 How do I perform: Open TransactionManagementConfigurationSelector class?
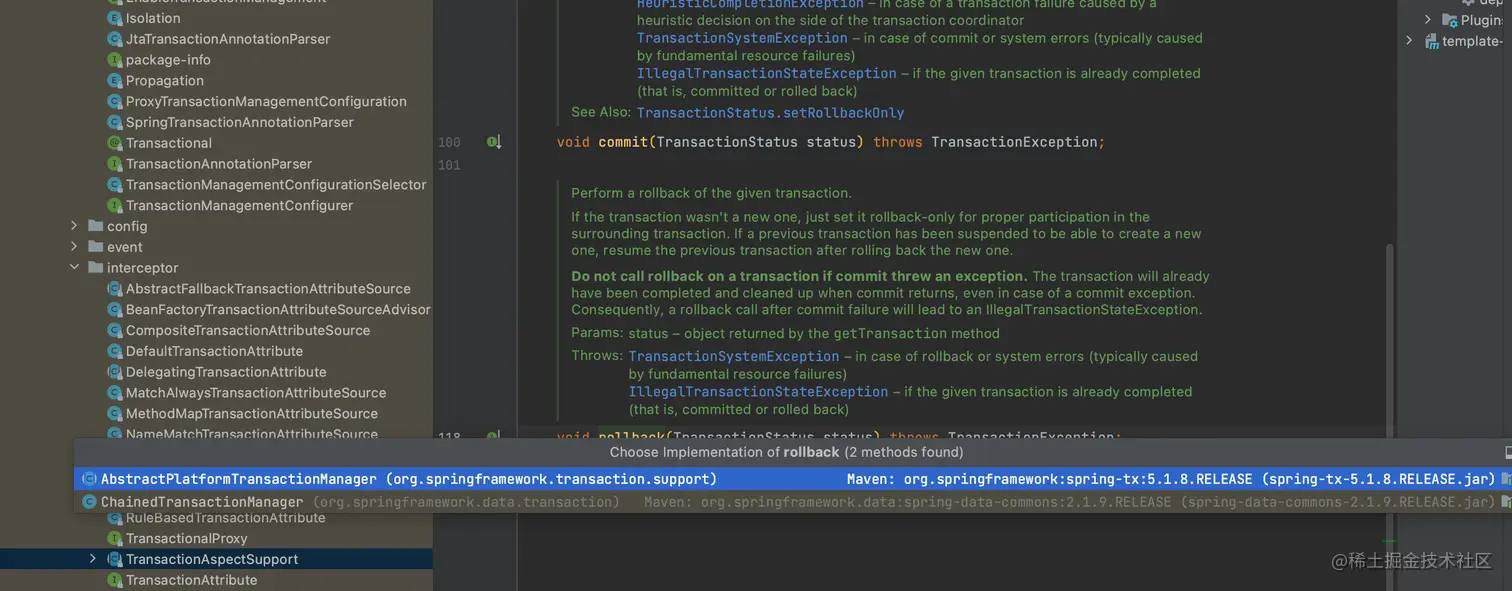(x=276, y=185)
